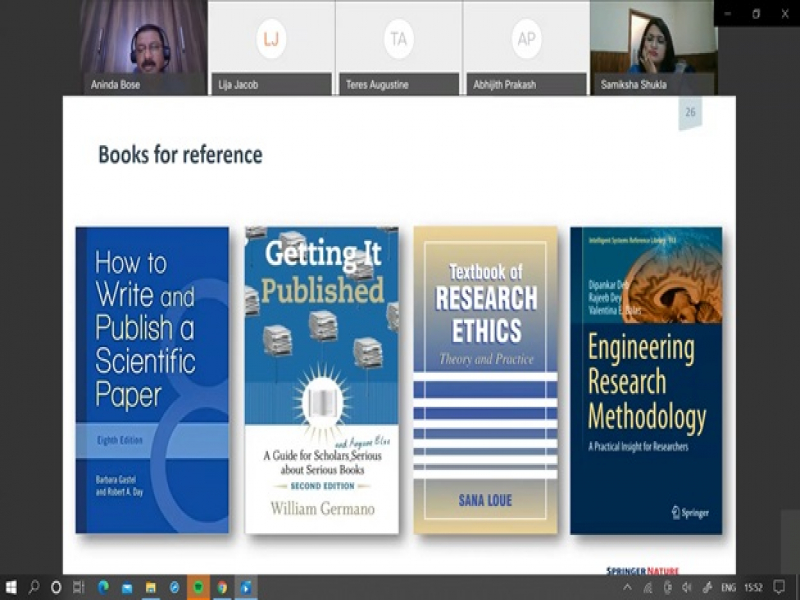
Task: Click the 'Engineering Research Methodology' book cover
Action: [x=646, y=380]
